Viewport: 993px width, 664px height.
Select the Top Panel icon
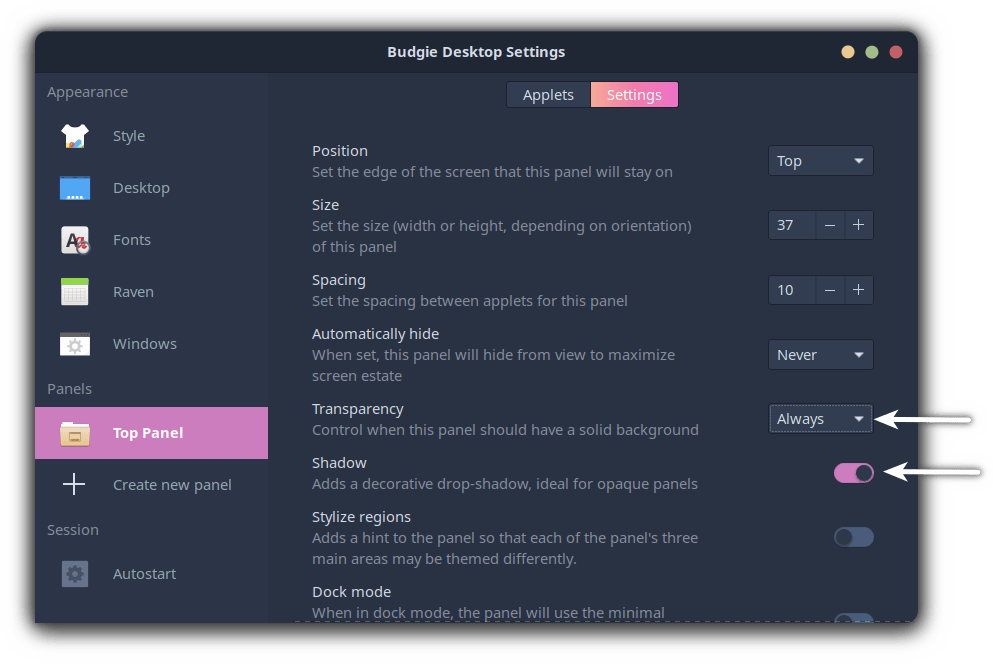click(x=75, y=433)
